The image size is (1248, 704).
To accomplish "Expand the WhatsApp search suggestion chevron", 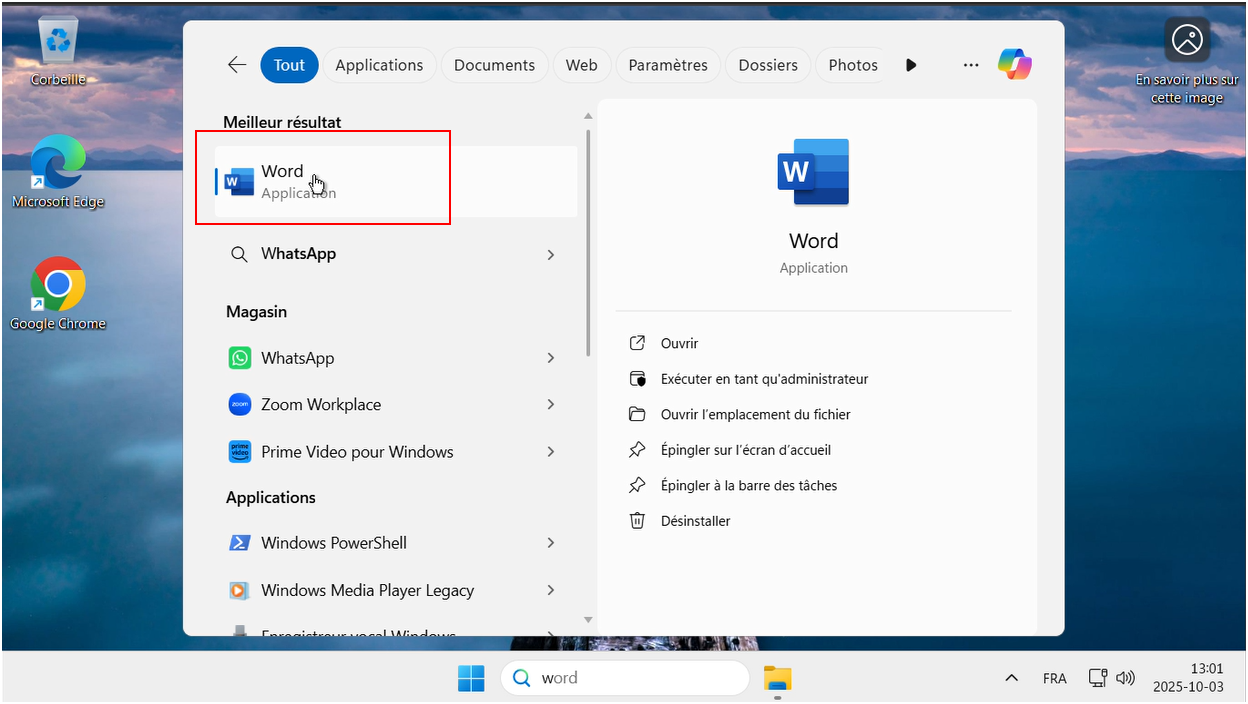I will (551, 255).
